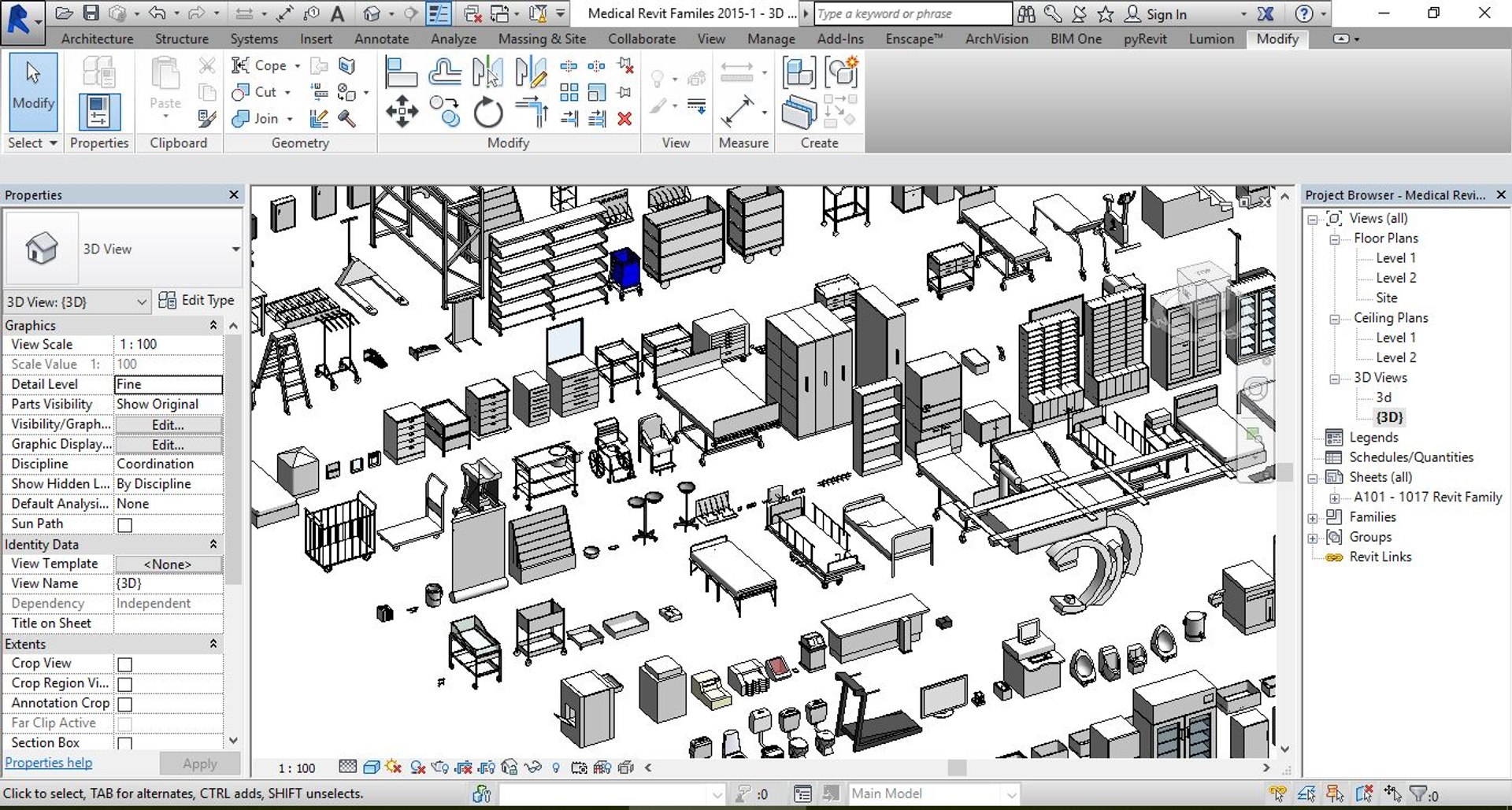The image size is (1512, 810).
Task: Select the Move tool in Modify panel
Action: (x=402, y=111)
